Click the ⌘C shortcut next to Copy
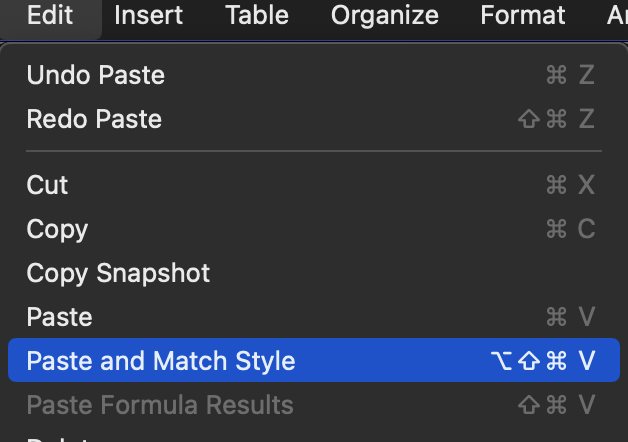The height and width of the screenshot is (442, 628). pos(570,229)
